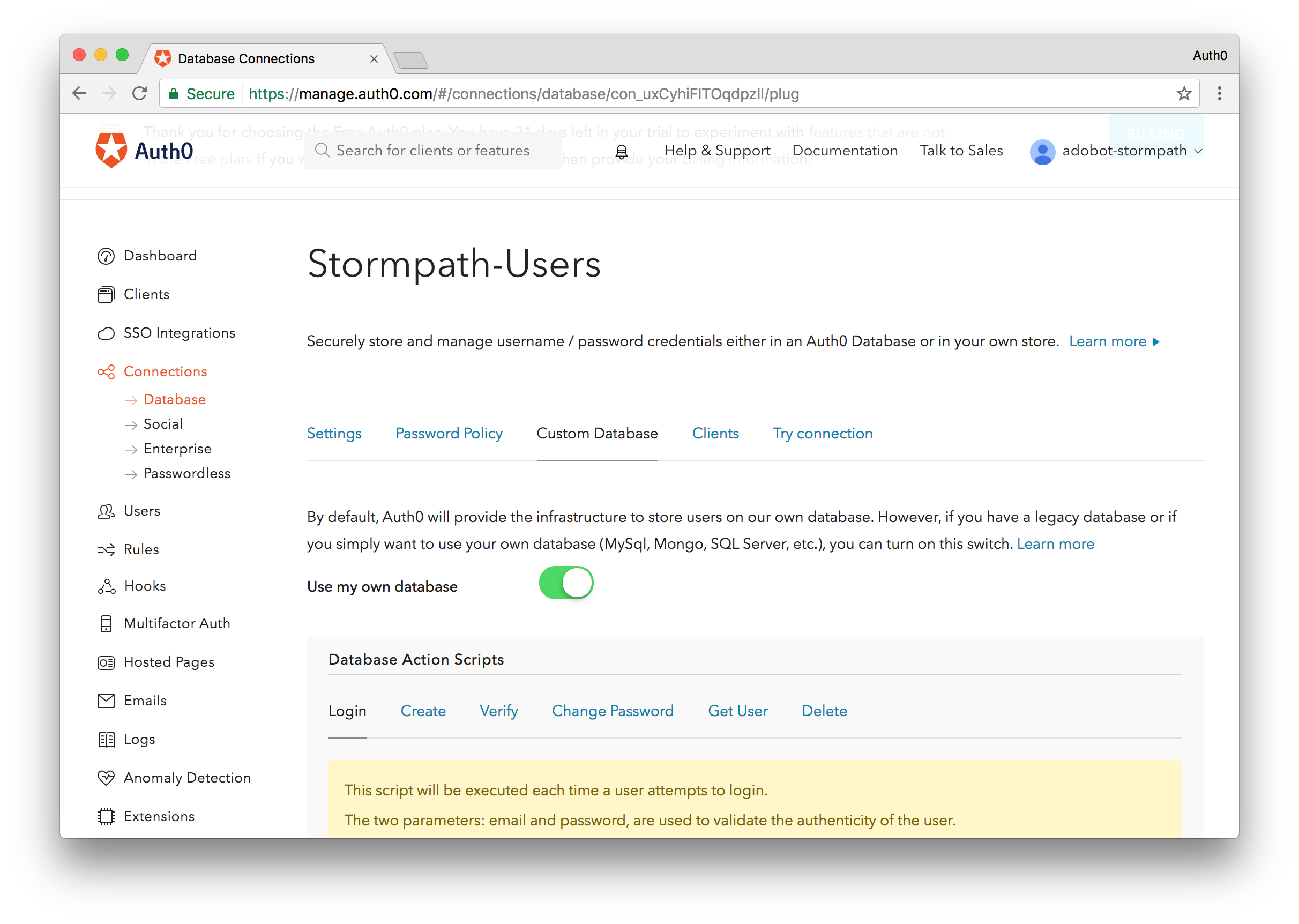The image size is (1299, 924).
Task: Expand the adobot-stormpath account dropdown chevron
Action: point(1198,151)
